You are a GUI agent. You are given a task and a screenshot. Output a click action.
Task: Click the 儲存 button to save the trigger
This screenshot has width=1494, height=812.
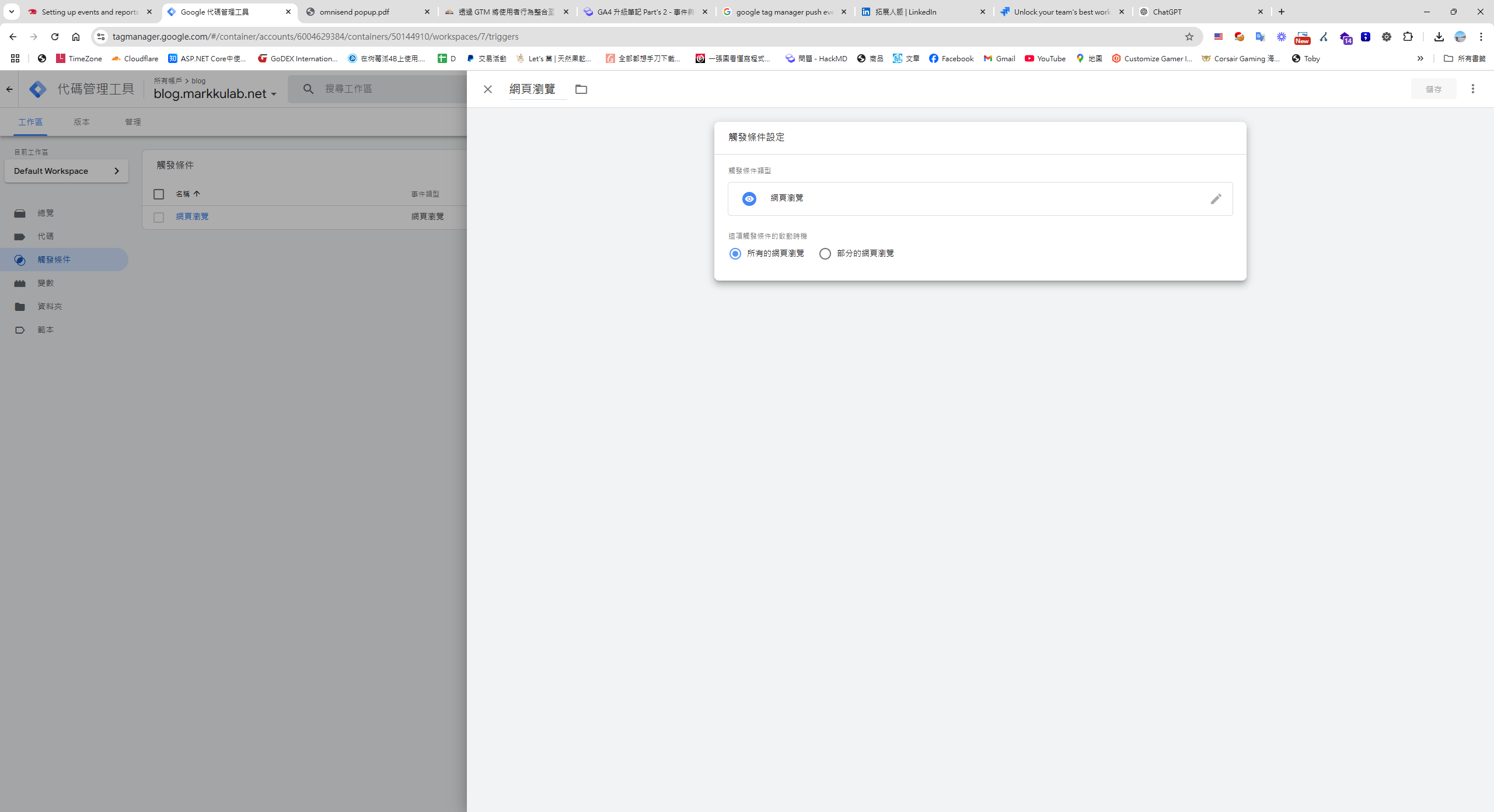point(1433,89)
